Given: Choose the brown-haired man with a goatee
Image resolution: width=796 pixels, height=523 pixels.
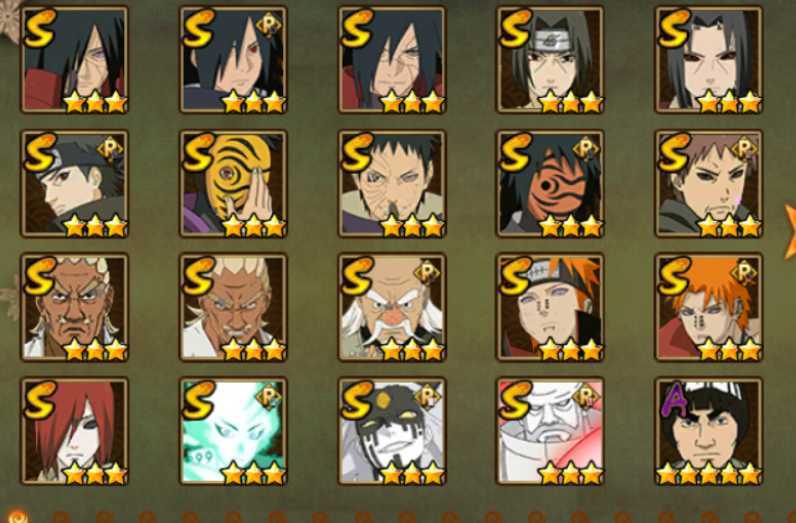Looking at the screenshot, I should (x=709, y=183).
